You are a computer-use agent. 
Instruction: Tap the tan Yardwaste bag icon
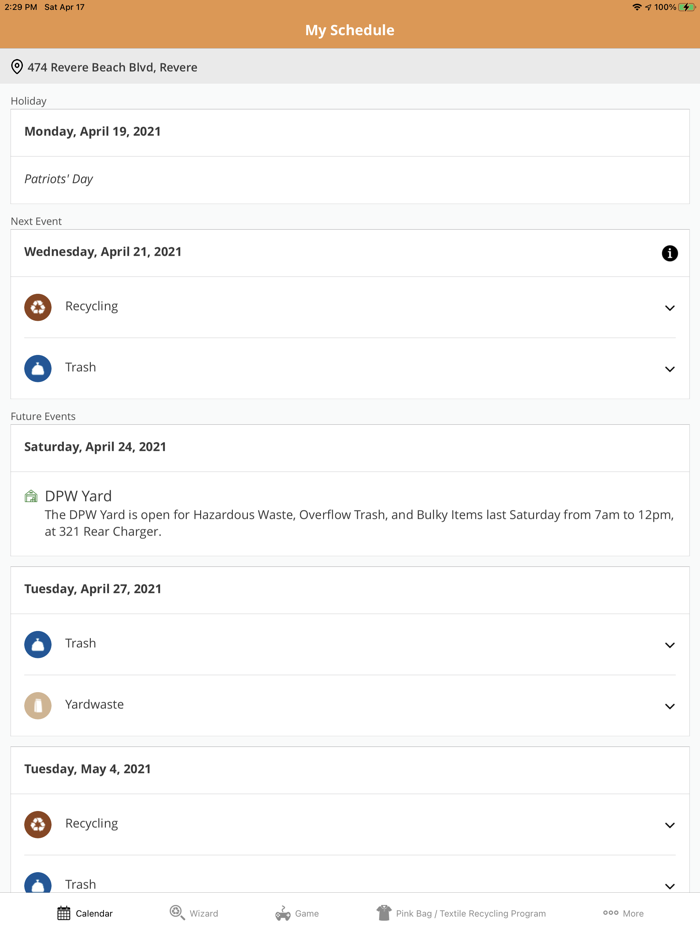click(38, 705)
